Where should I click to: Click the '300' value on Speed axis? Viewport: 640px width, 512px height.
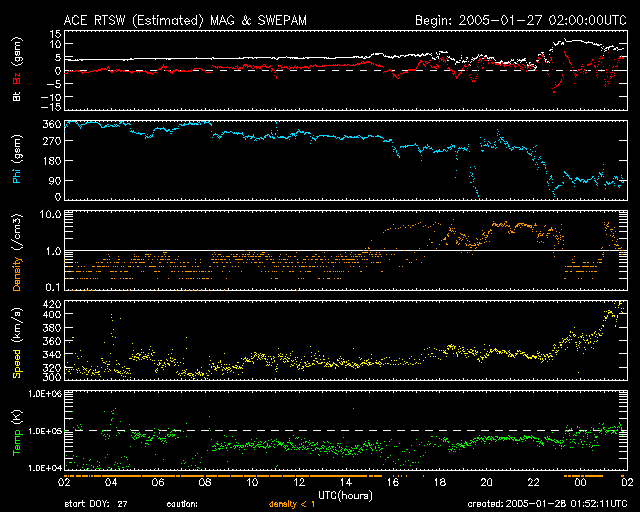click(52, 377)
